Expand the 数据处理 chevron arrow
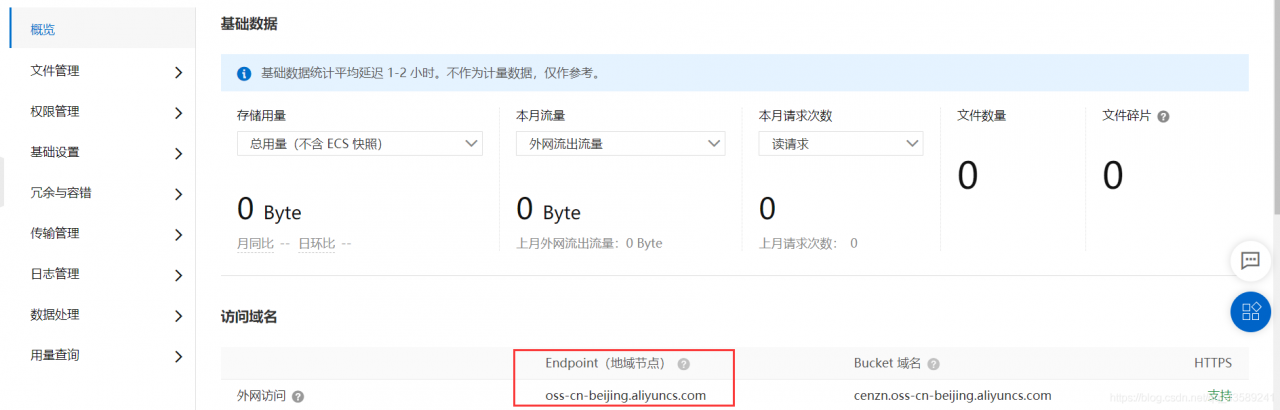Image resolution: width=1280 pixels, height=410 pixels. tap(178, 316)
